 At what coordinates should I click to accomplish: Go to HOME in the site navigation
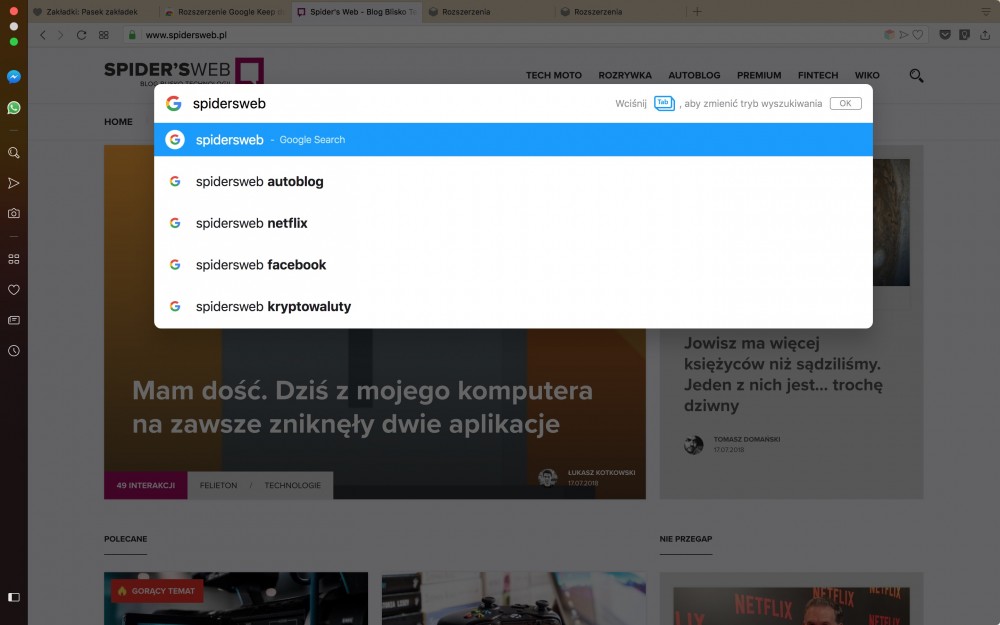click(119, 122)
